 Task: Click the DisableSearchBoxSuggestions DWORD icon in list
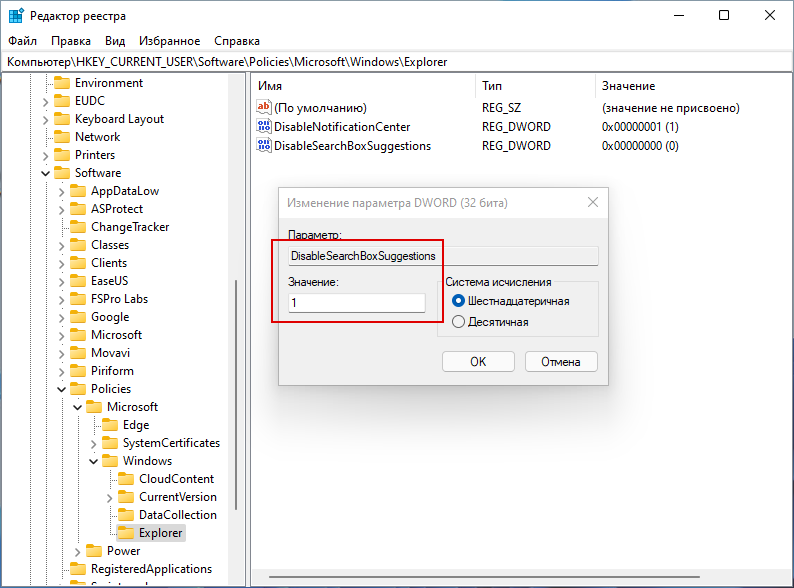coord(264,145)
